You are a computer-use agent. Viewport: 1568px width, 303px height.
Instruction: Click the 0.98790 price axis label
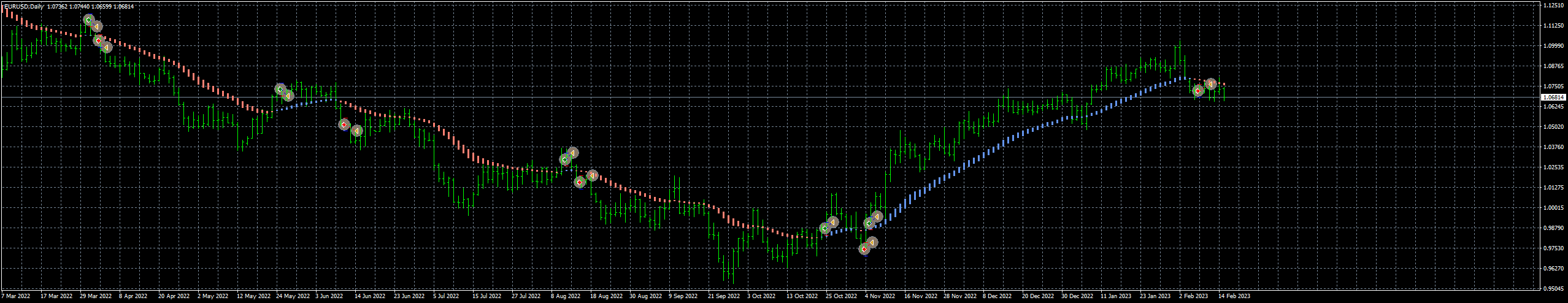click(1553, 228)
